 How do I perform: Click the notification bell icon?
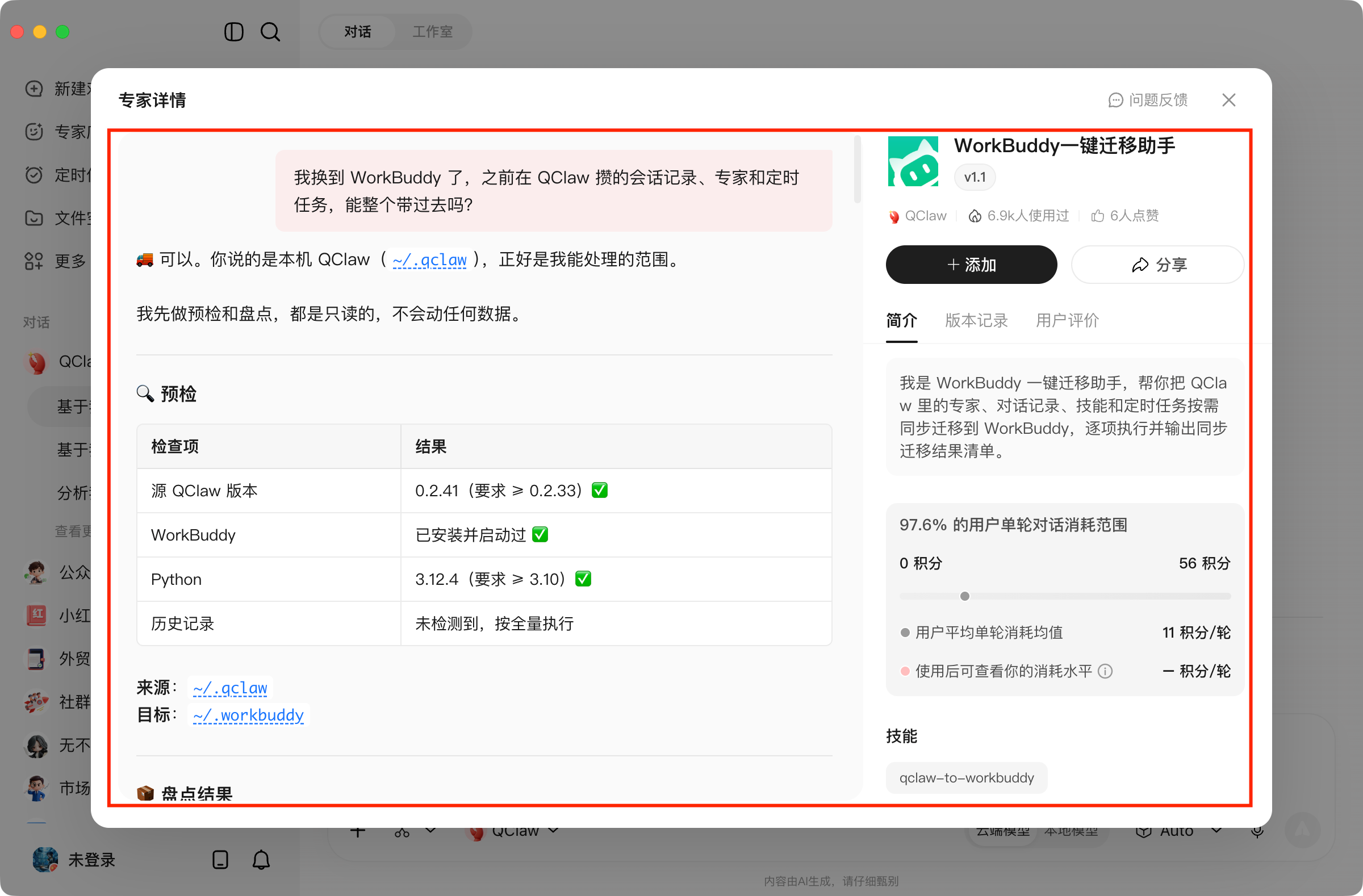pos(261,860)
